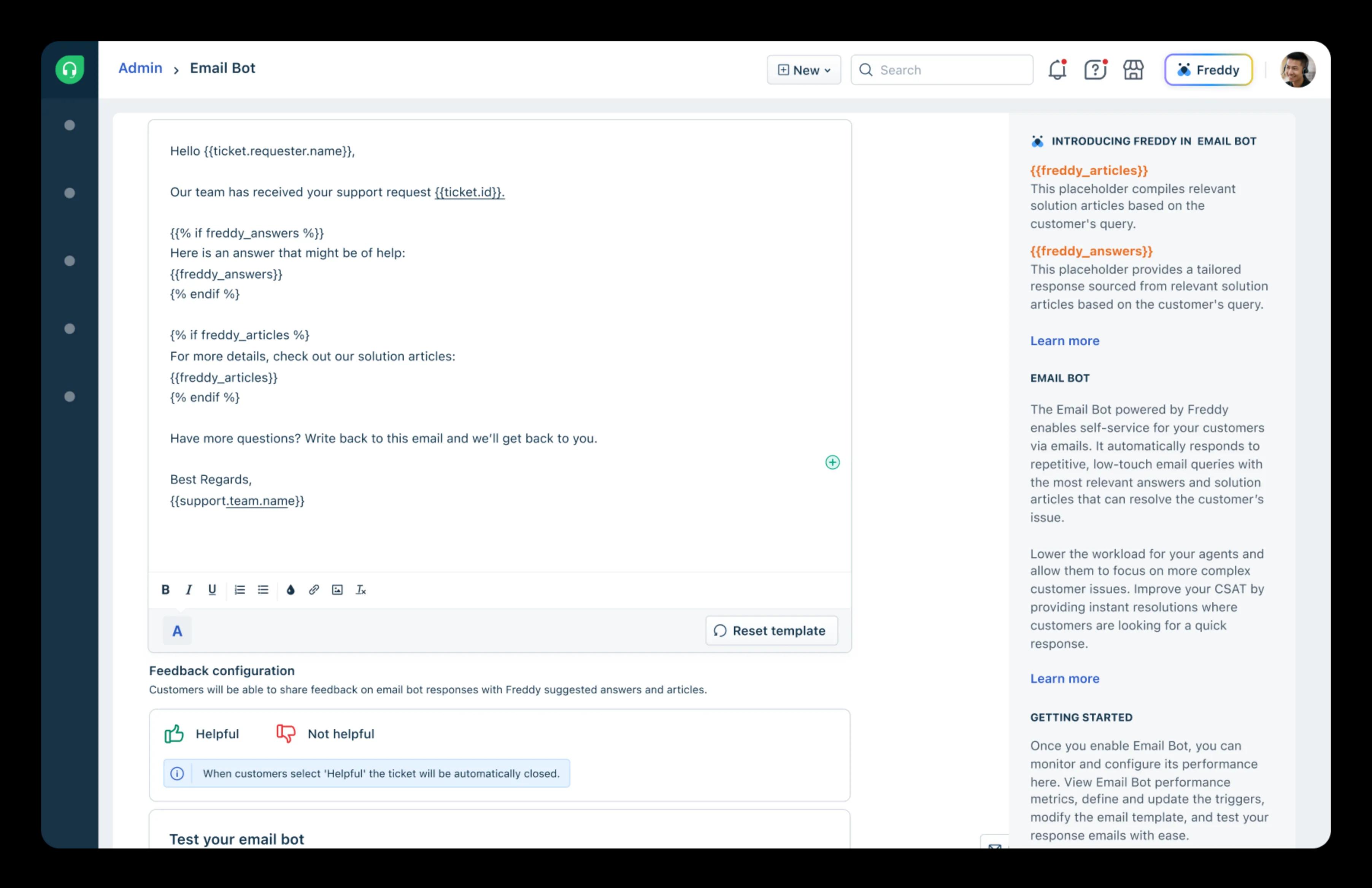Open the Freddy assistant

click(x=1208, y=70)
